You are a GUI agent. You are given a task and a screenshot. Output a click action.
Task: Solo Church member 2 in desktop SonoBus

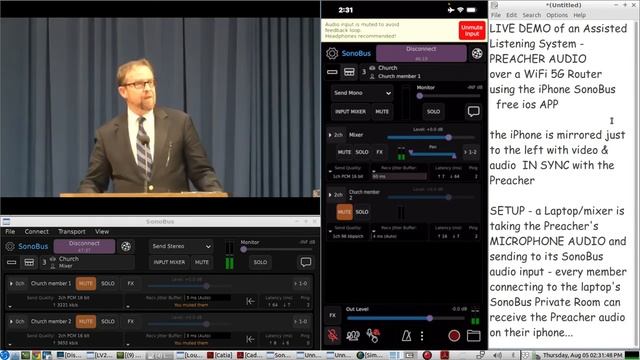108,321
